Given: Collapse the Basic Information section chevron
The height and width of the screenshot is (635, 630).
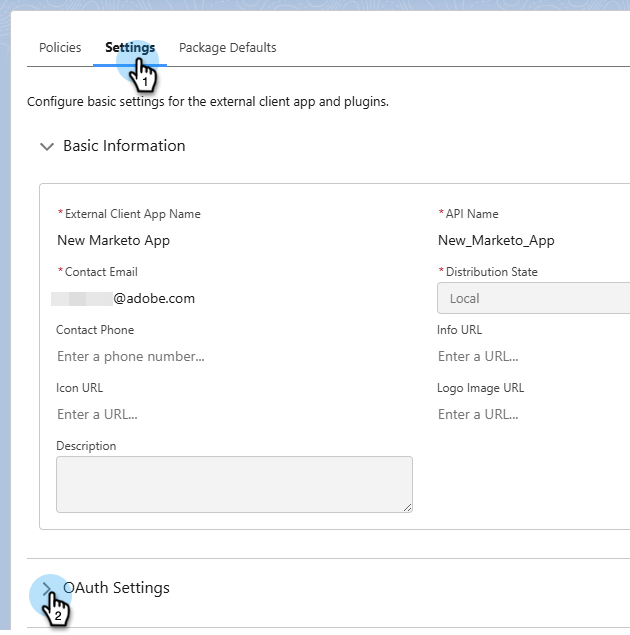Looking at the screenshot, I should click(46, 146).
